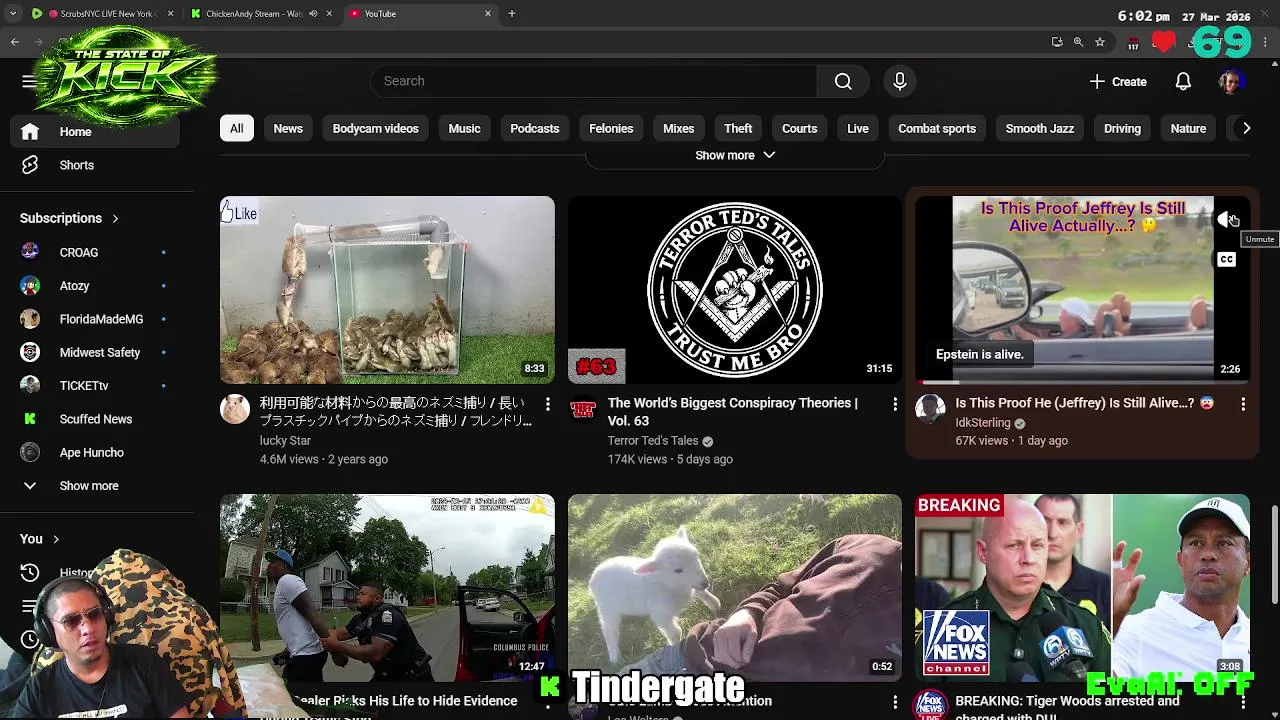Click the search magnifier button
This screenshot has height=720, width=1280.
point(843,81)
